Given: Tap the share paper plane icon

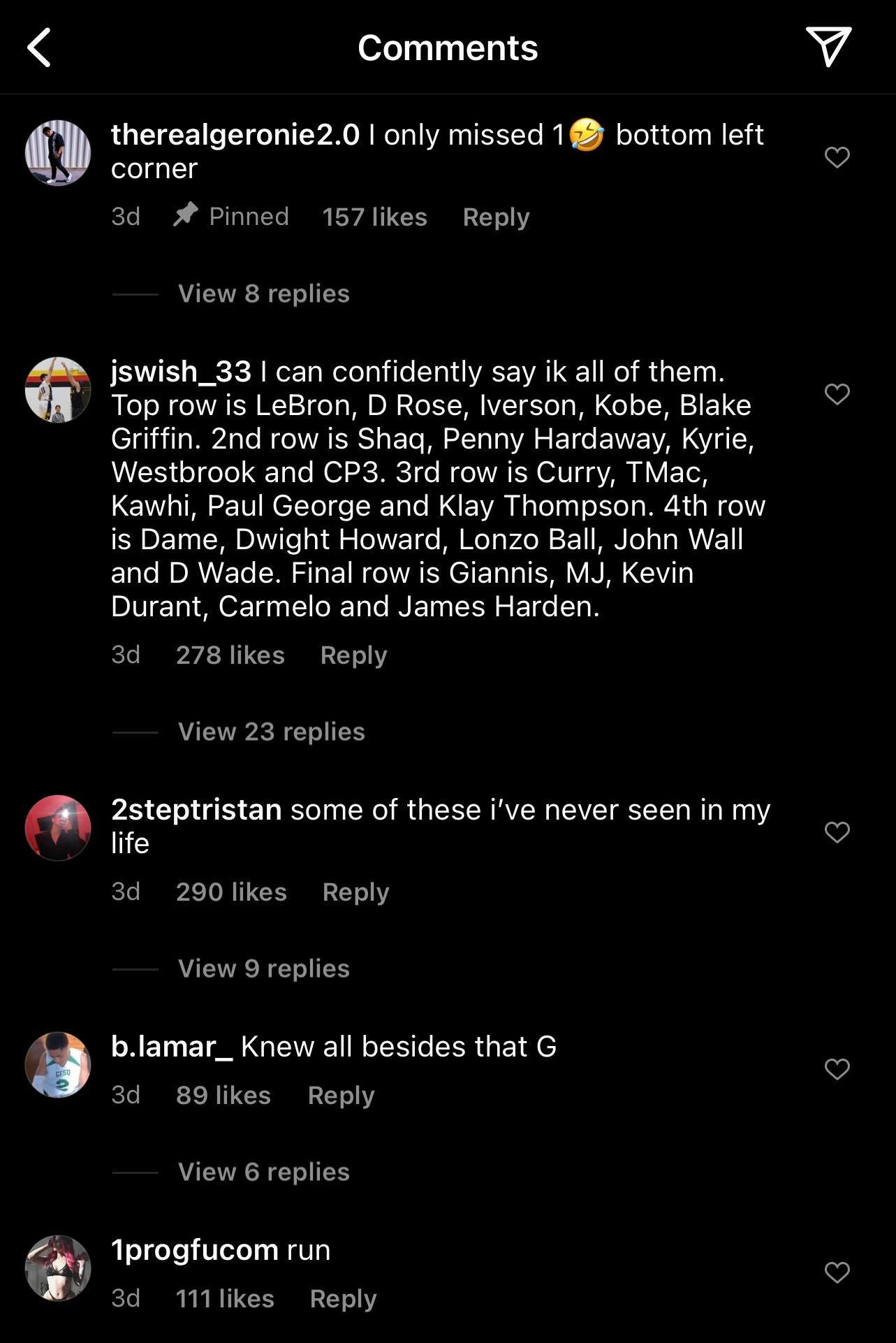Looking at the screenshot, I should tap(828, 46).
